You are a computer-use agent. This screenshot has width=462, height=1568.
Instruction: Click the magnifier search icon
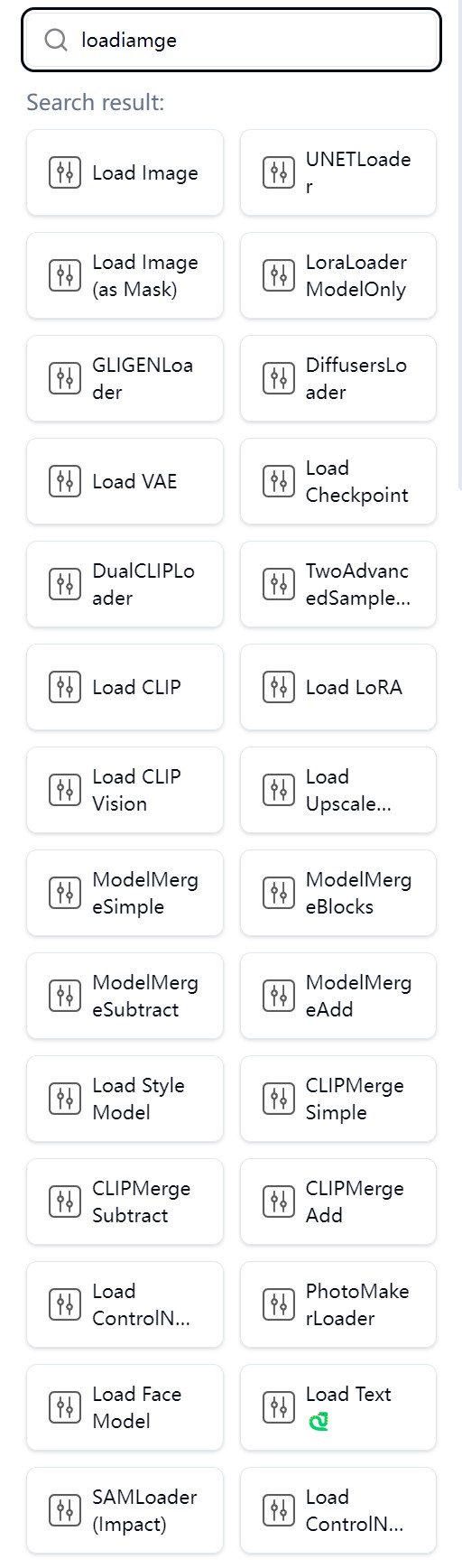pyautogui.click(x=56, y=40)
